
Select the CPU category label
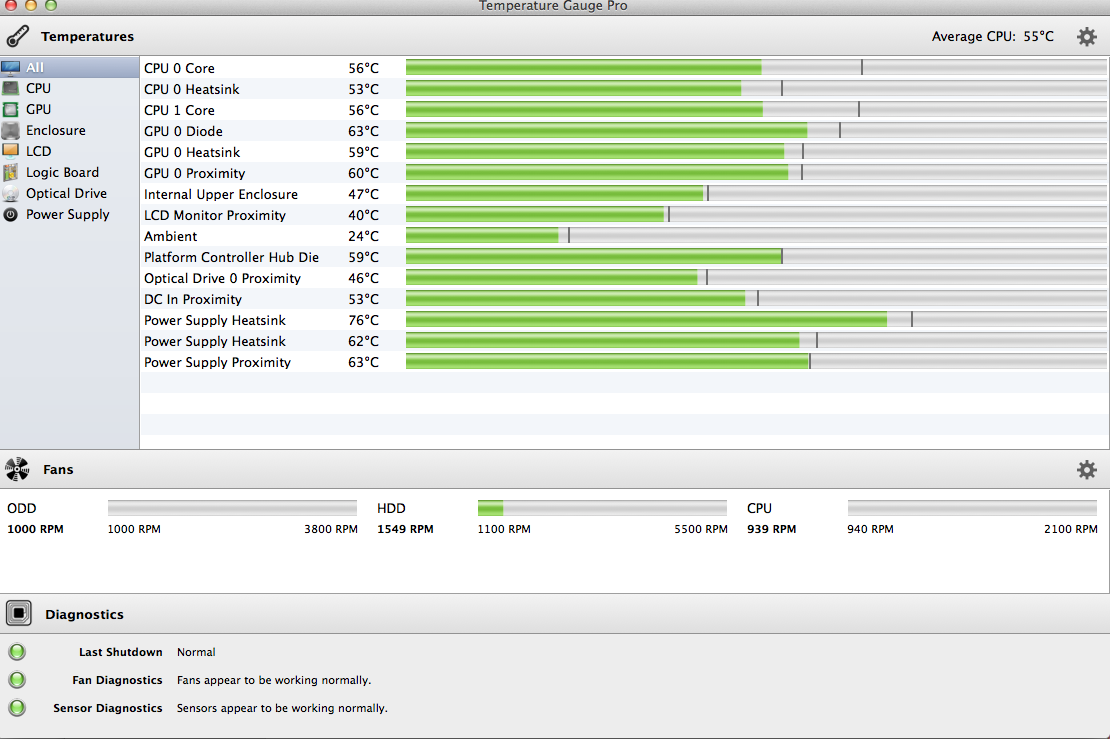[38, 88]
